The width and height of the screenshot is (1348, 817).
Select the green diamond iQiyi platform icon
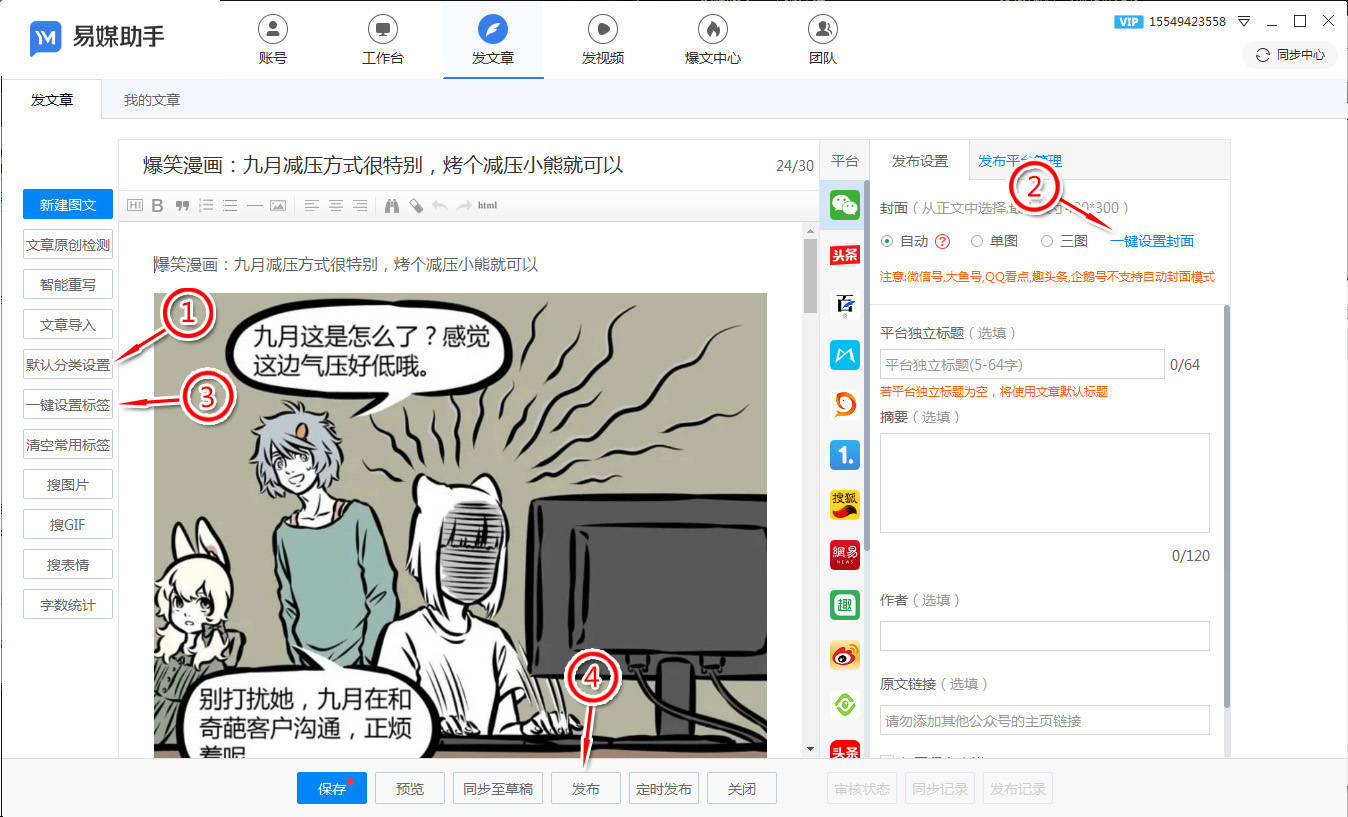click(845, 705)
